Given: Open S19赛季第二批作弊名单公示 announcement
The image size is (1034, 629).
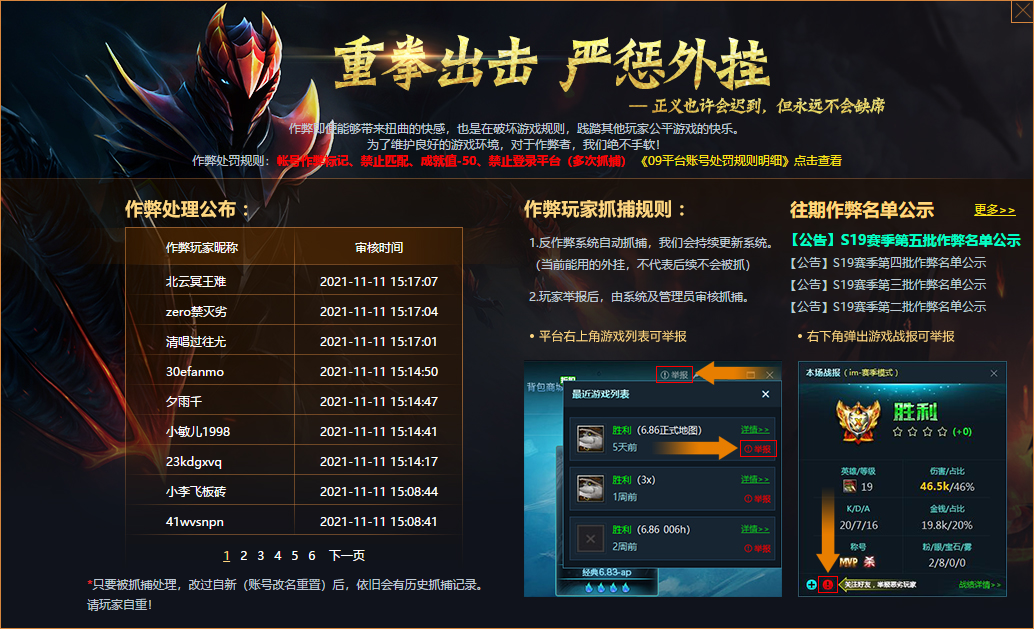Looking at the screenshot, I should point(888,306).
